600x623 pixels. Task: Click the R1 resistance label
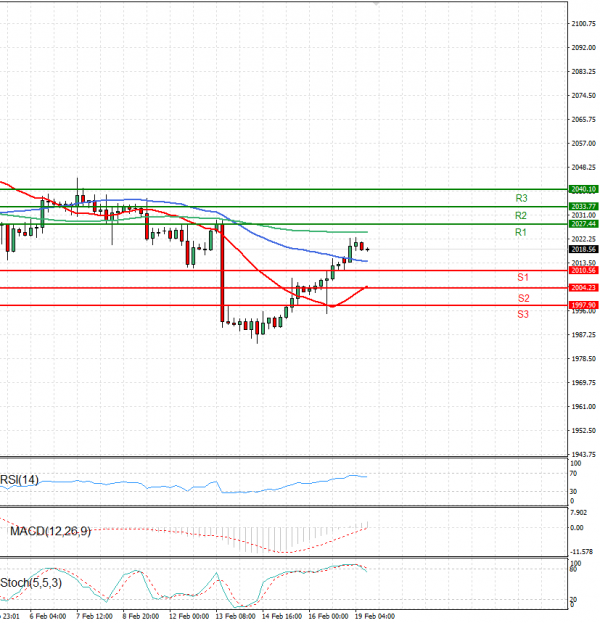[521, 232]
